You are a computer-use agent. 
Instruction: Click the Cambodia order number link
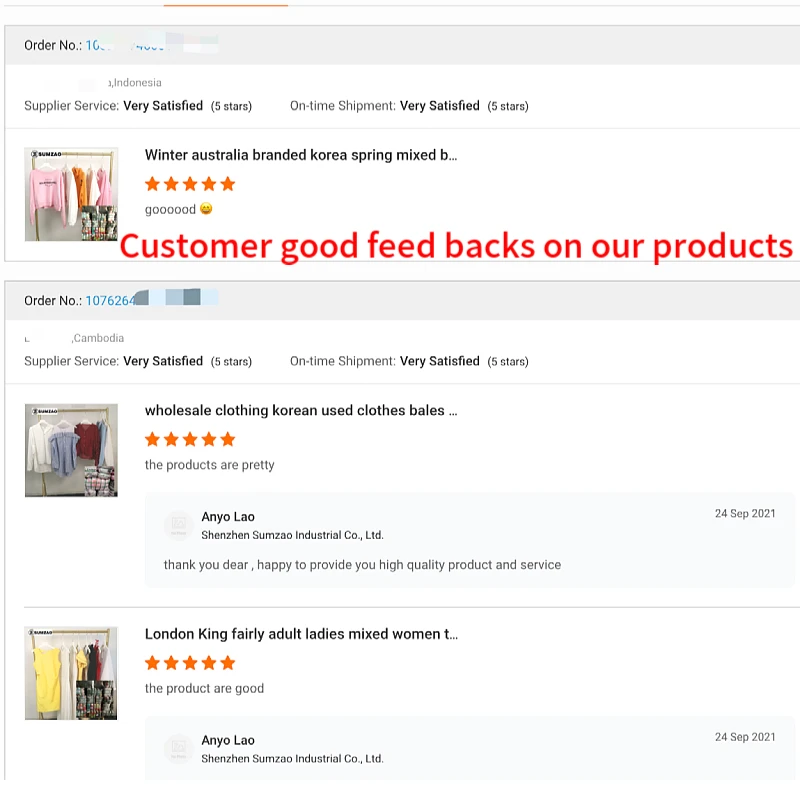click(110, 300)
